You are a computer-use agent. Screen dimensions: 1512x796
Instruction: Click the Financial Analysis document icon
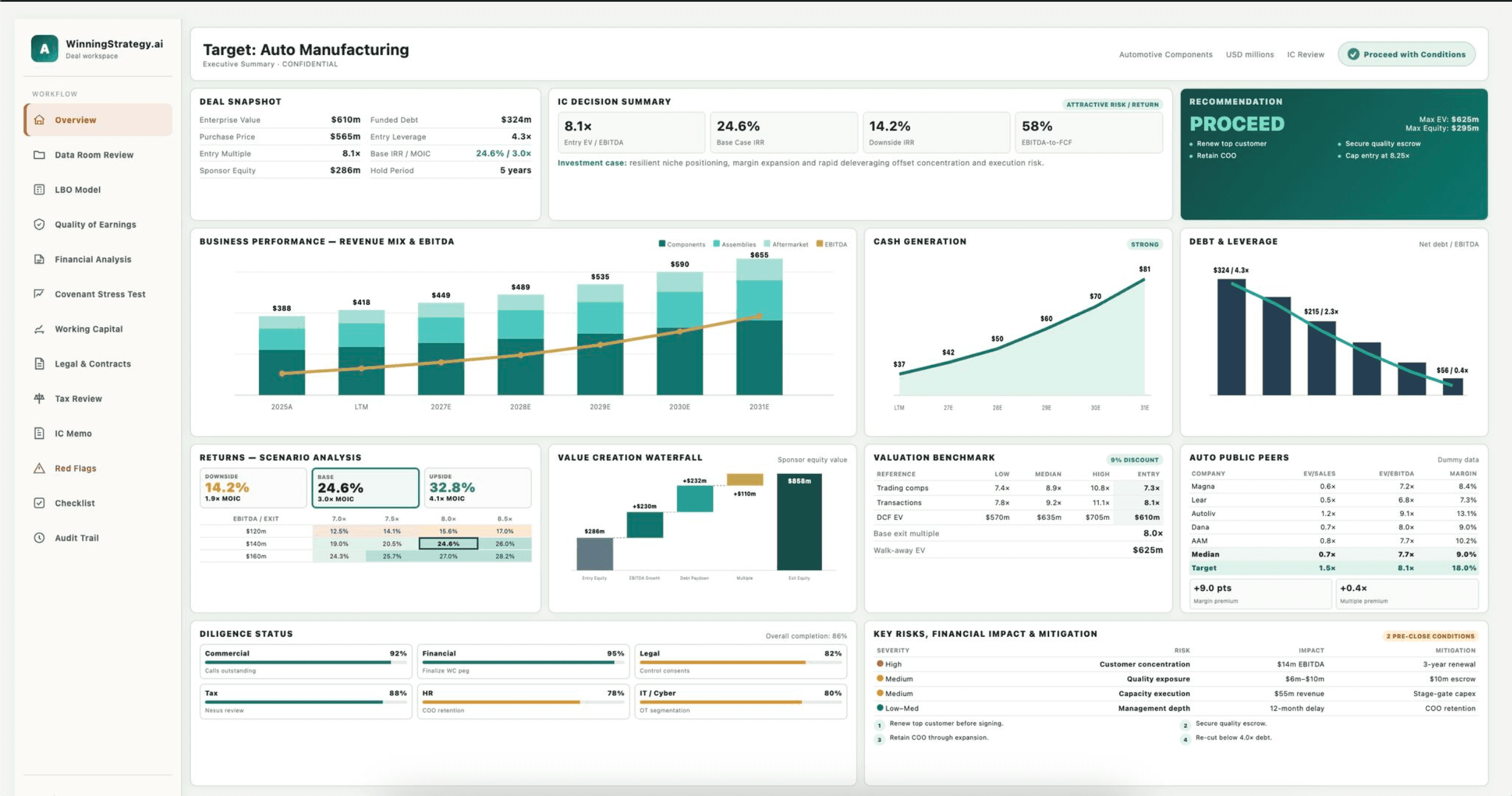pos(39,259)
